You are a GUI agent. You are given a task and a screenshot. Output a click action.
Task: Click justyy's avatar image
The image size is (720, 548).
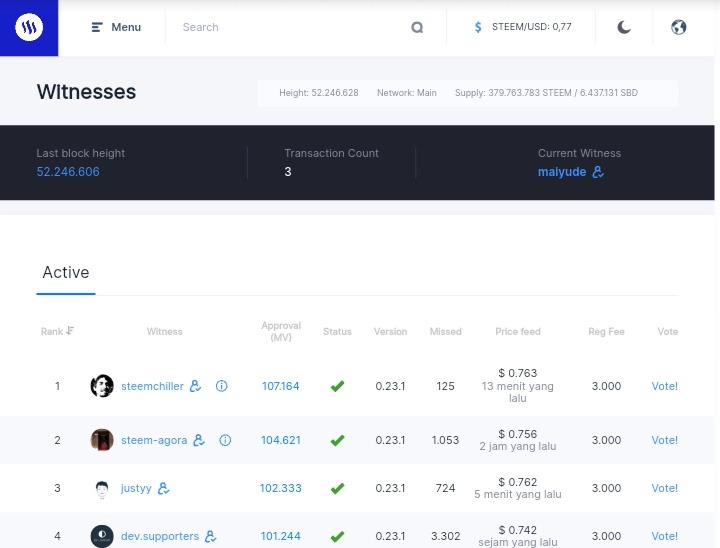(x=102, y=489)
